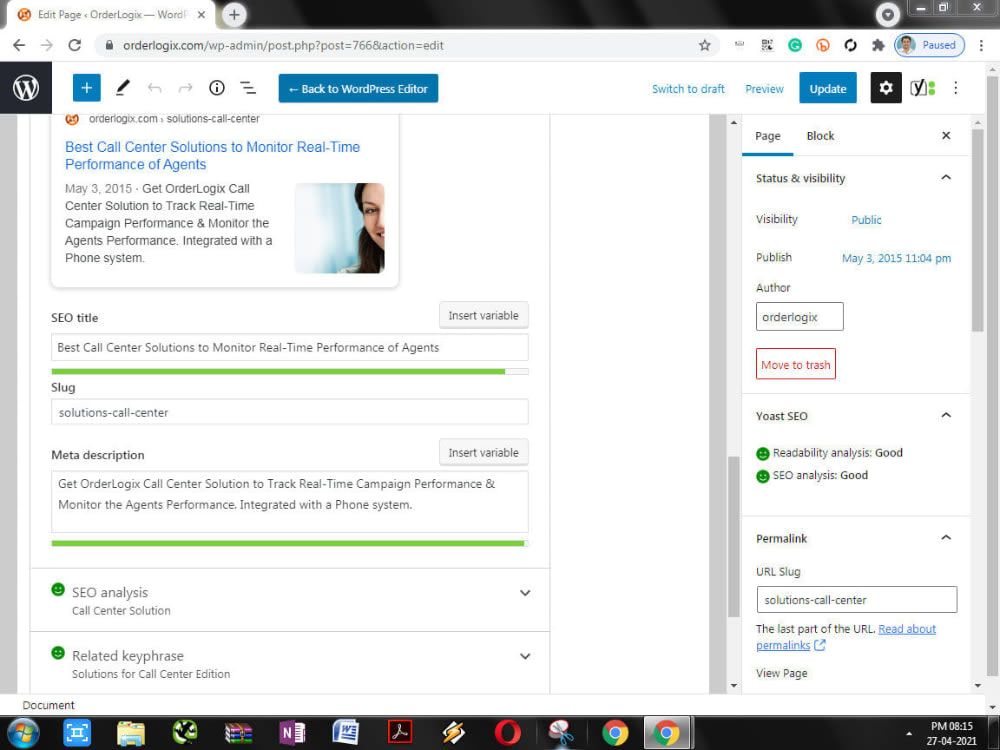Screen dimensions: 1000x750
Task: Open OneNote from the taskbar
Action: 292,733
